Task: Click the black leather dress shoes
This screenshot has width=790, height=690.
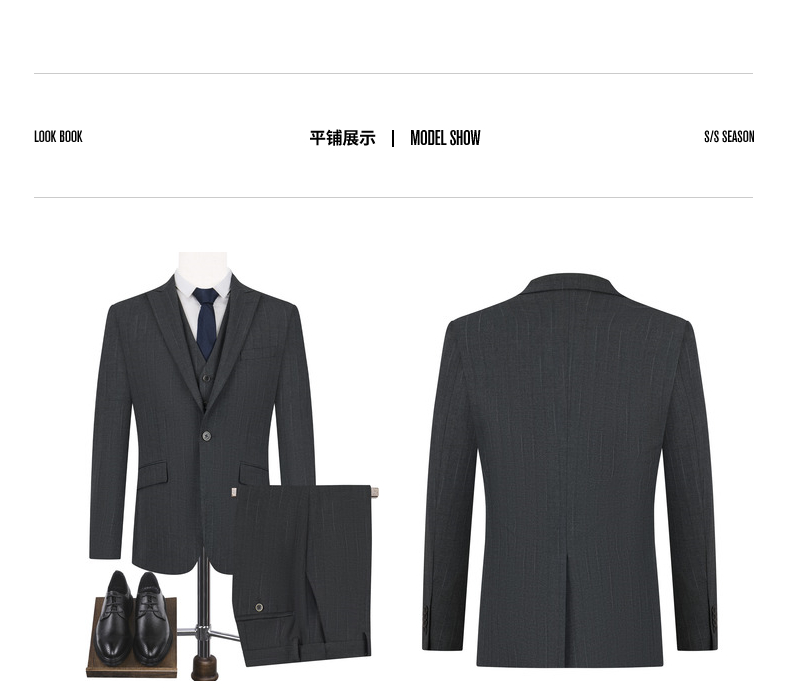Action: point(134,617)
